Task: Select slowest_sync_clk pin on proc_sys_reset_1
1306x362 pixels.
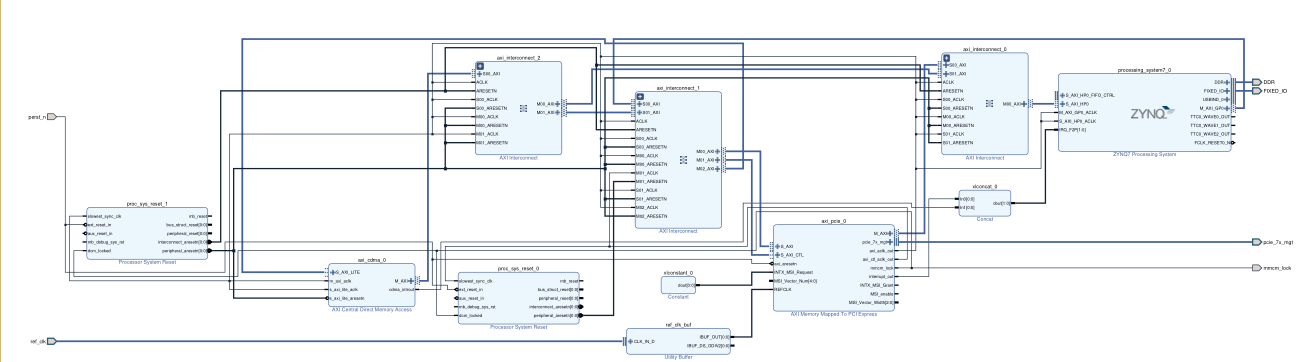Action: point(103,216)
